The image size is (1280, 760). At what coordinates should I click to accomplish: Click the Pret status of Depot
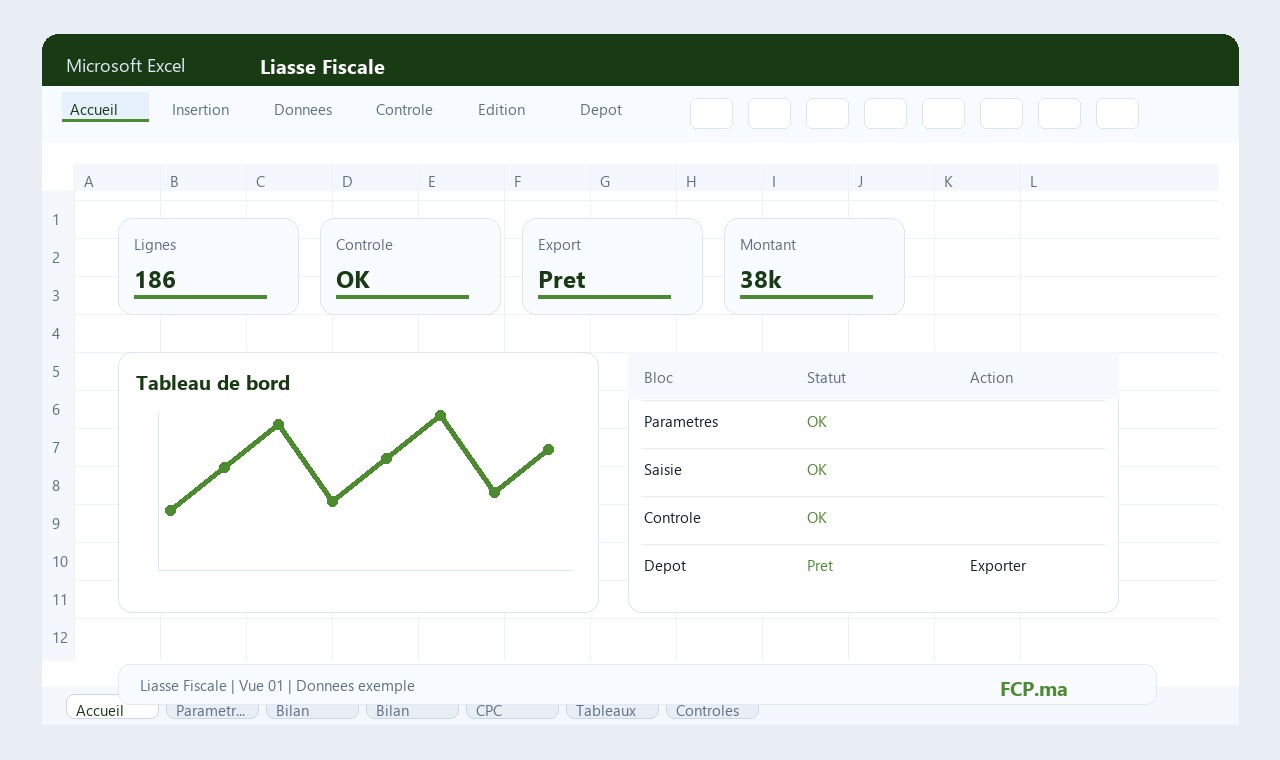tap(820, 566)
